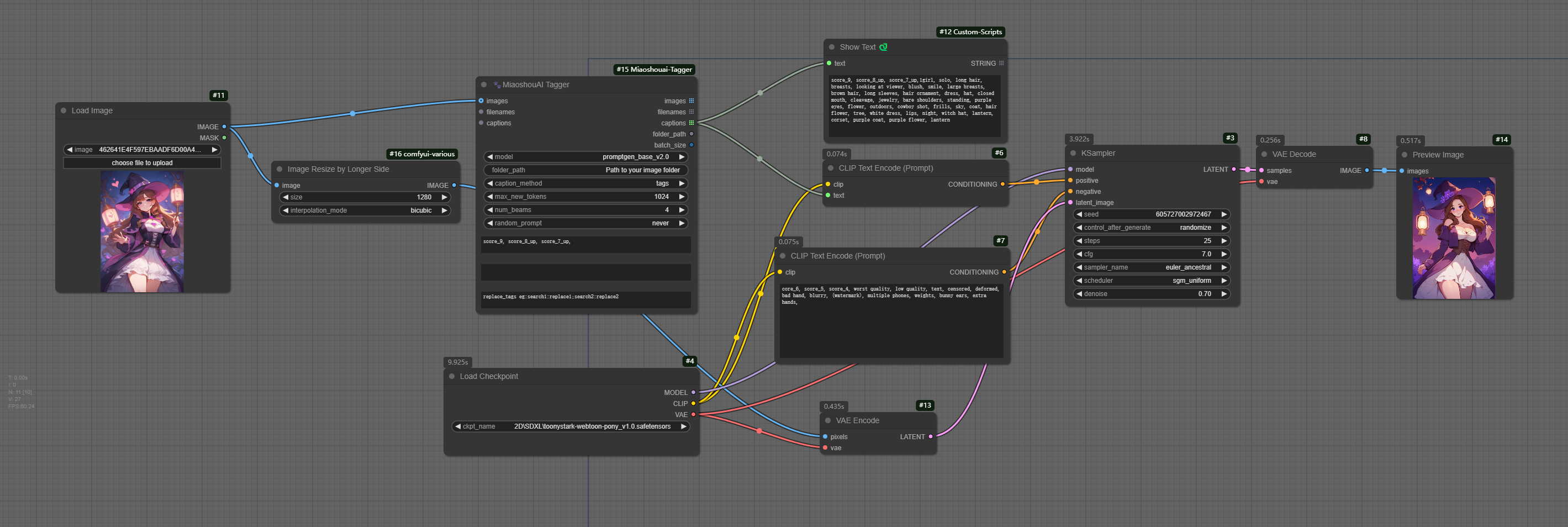
Task: Collapse the VAE Encode node dot
Action: (x=828, y=420)
